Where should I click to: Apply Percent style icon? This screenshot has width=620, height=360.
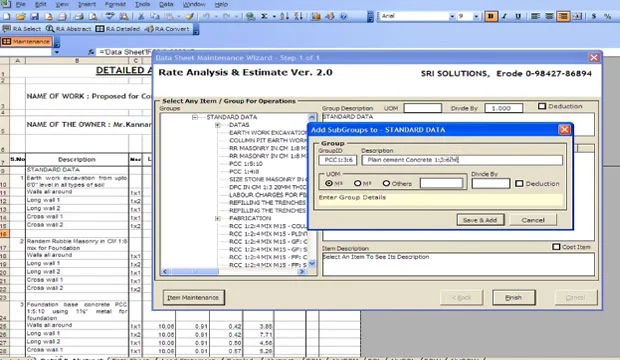[x=608, y=16]
